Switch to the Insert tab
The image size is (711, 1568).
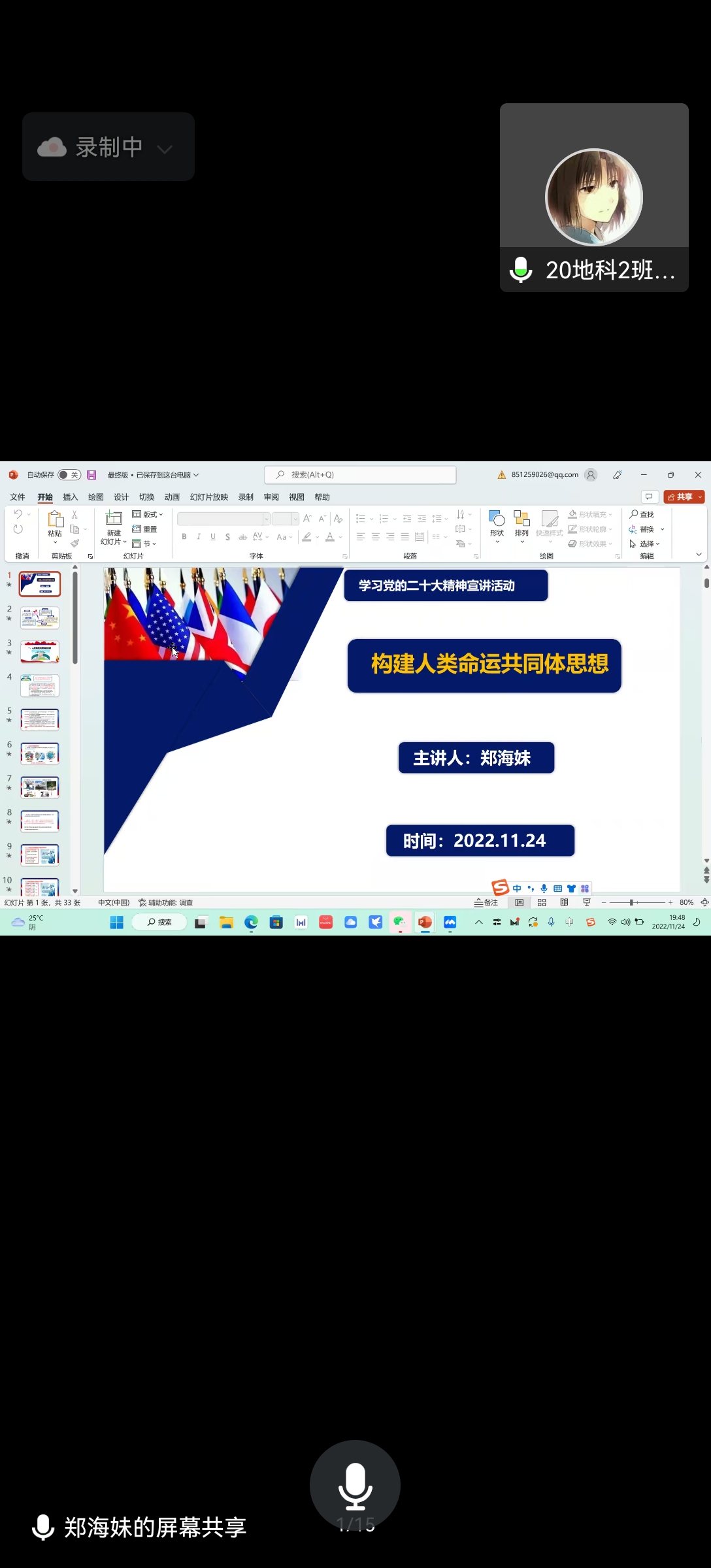(71, 497)
